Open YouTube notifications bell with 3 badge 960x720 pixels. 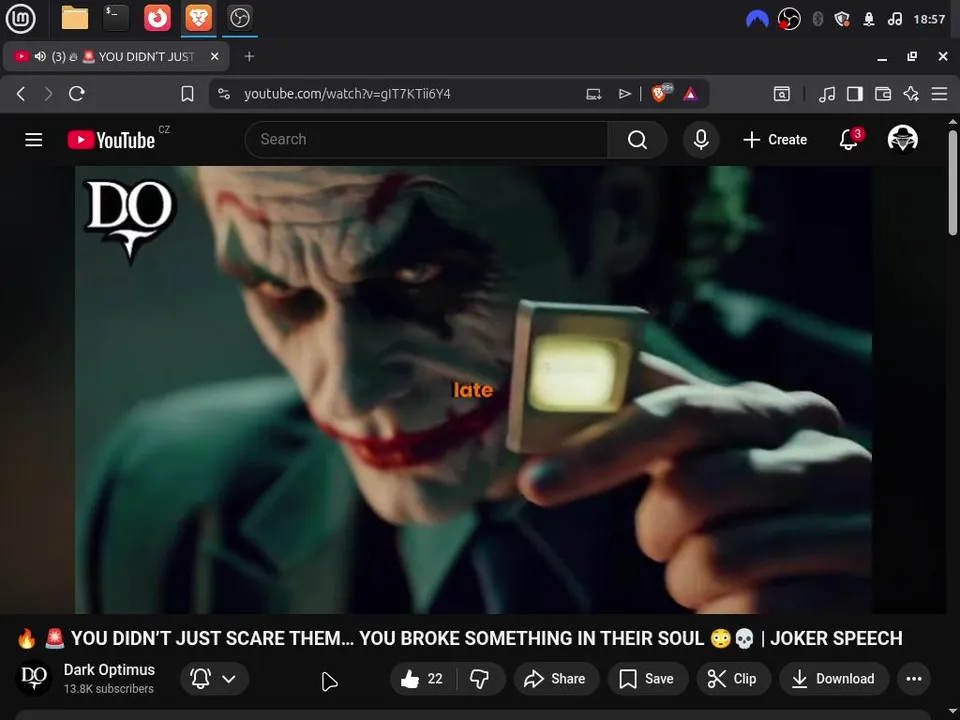tap(850, 139)
